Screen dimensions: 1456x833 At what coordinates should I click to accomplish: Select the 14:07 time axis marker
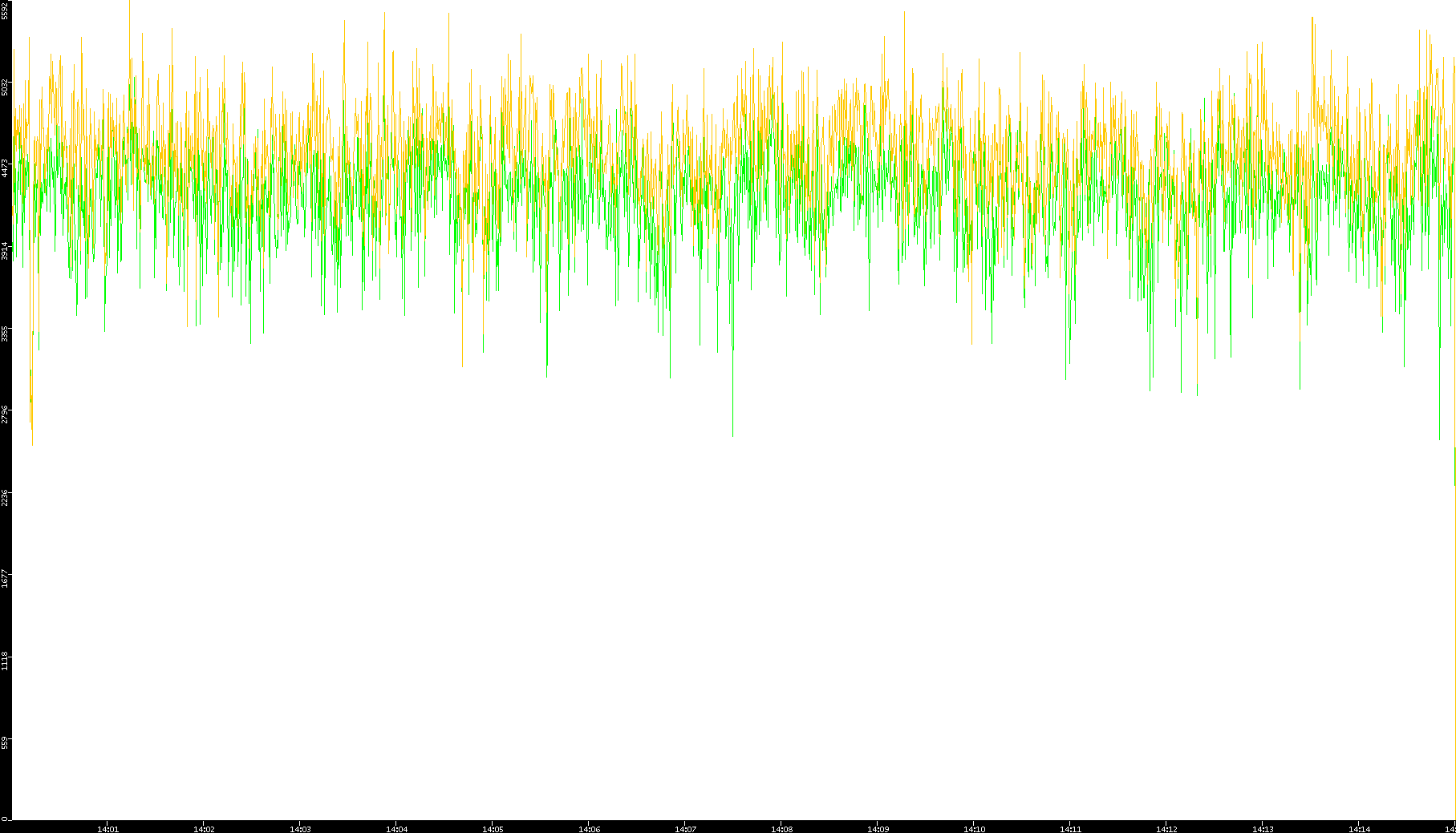pos(685,829)
